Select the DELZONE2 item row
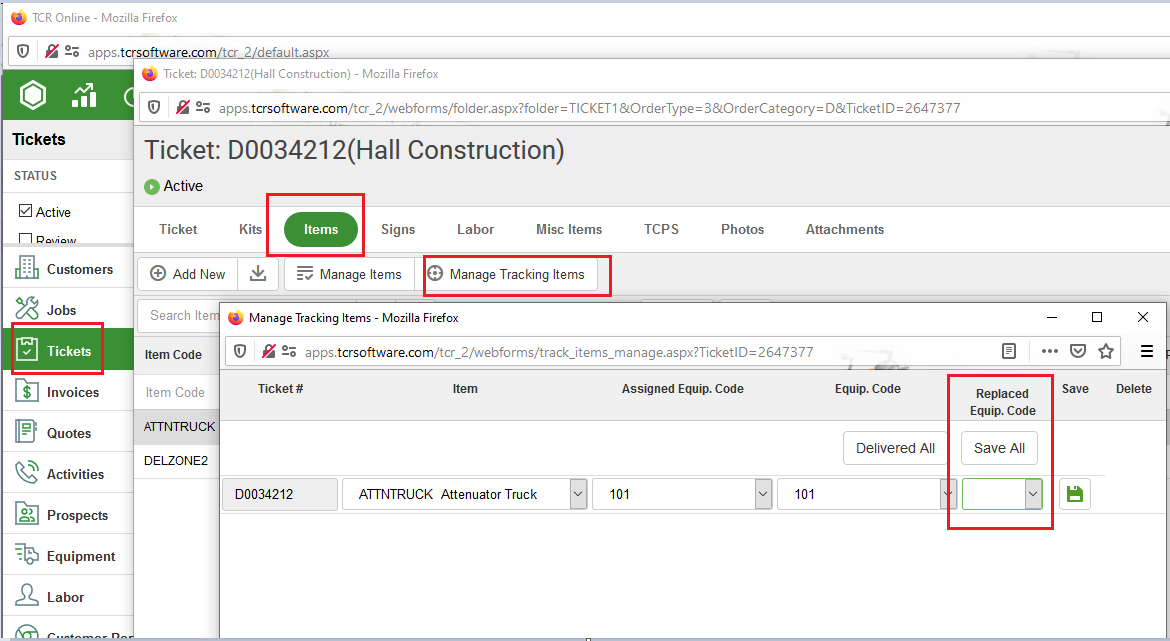The width and height of the screenshot is (1170, 641). (178, 460)
